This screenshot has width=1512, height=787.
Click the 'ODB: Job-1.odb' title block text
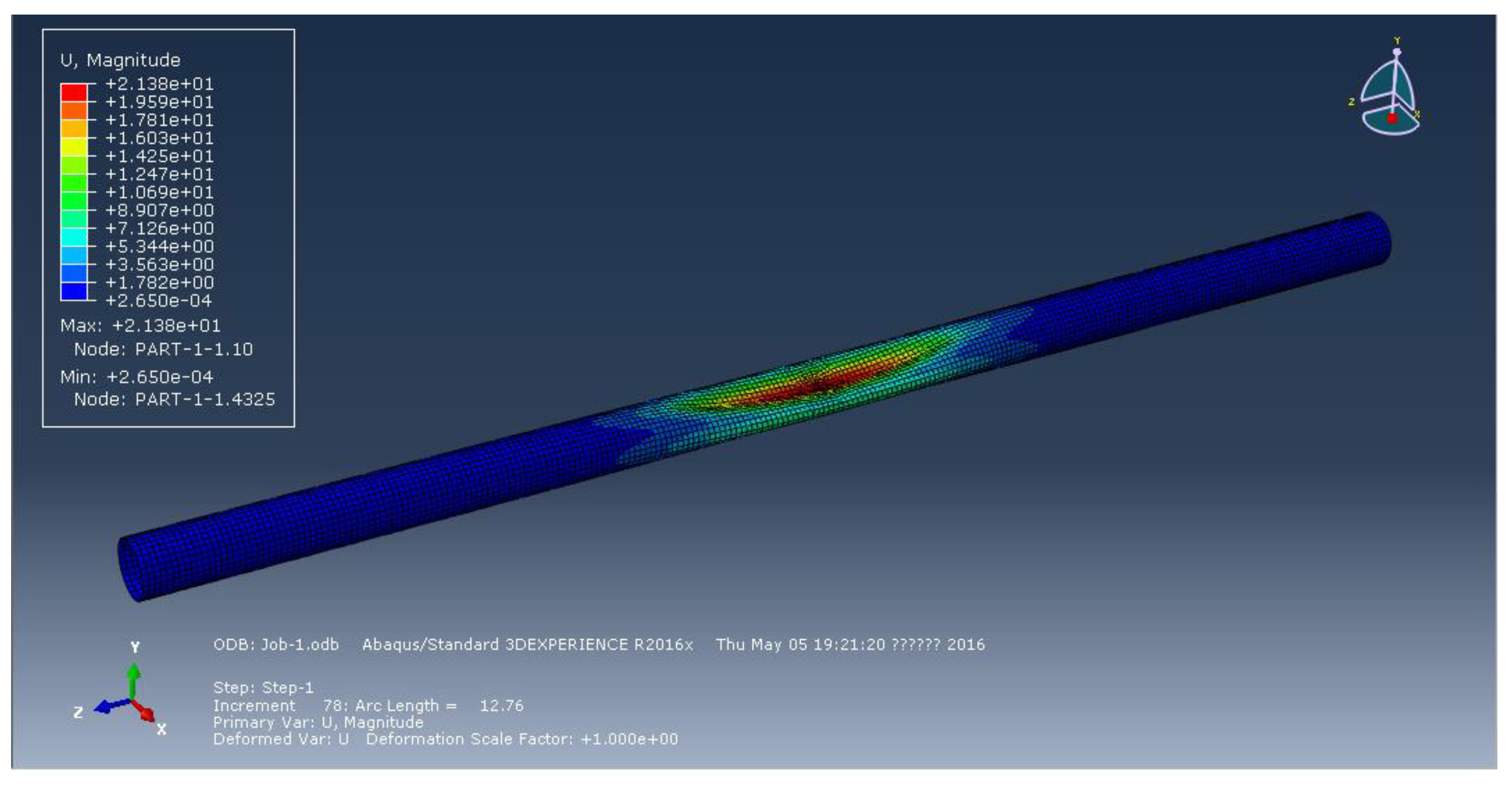[276, 644]
